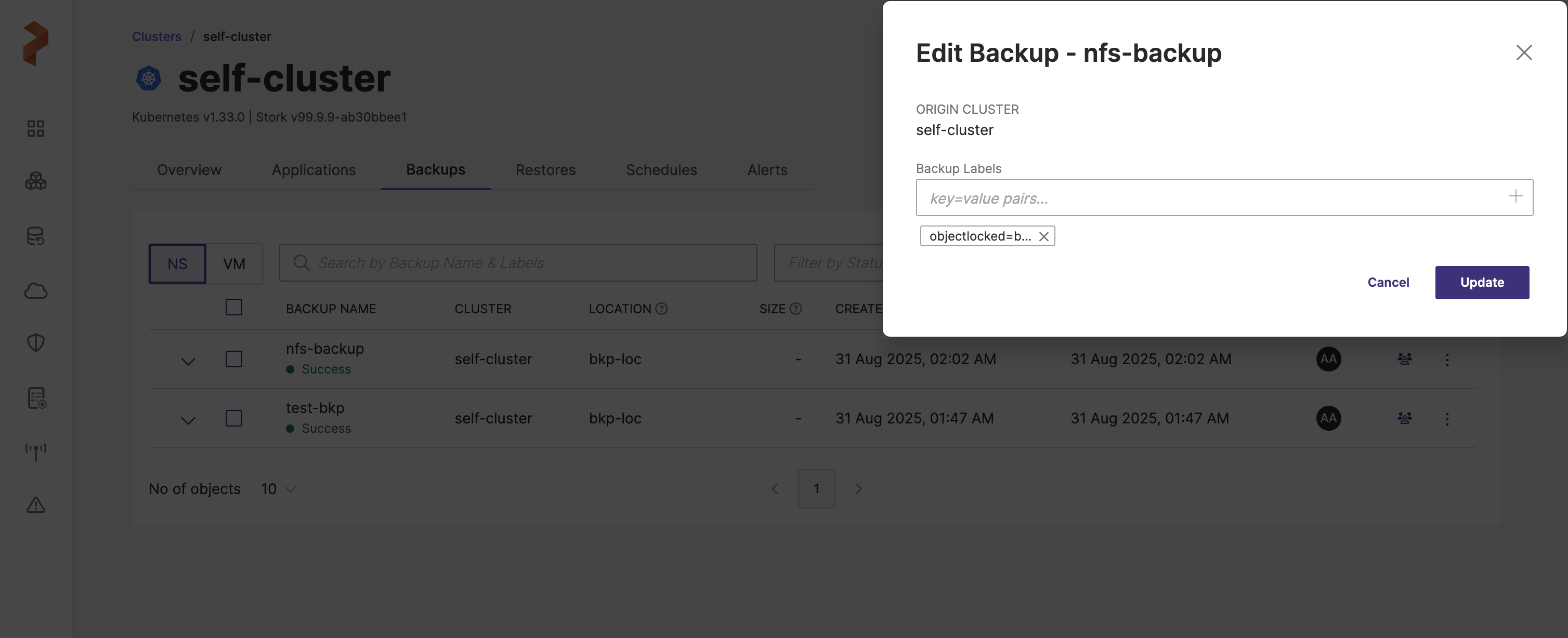Open the No of objects dropdown
The image size is (1568, 638).
tap(278, 489)
